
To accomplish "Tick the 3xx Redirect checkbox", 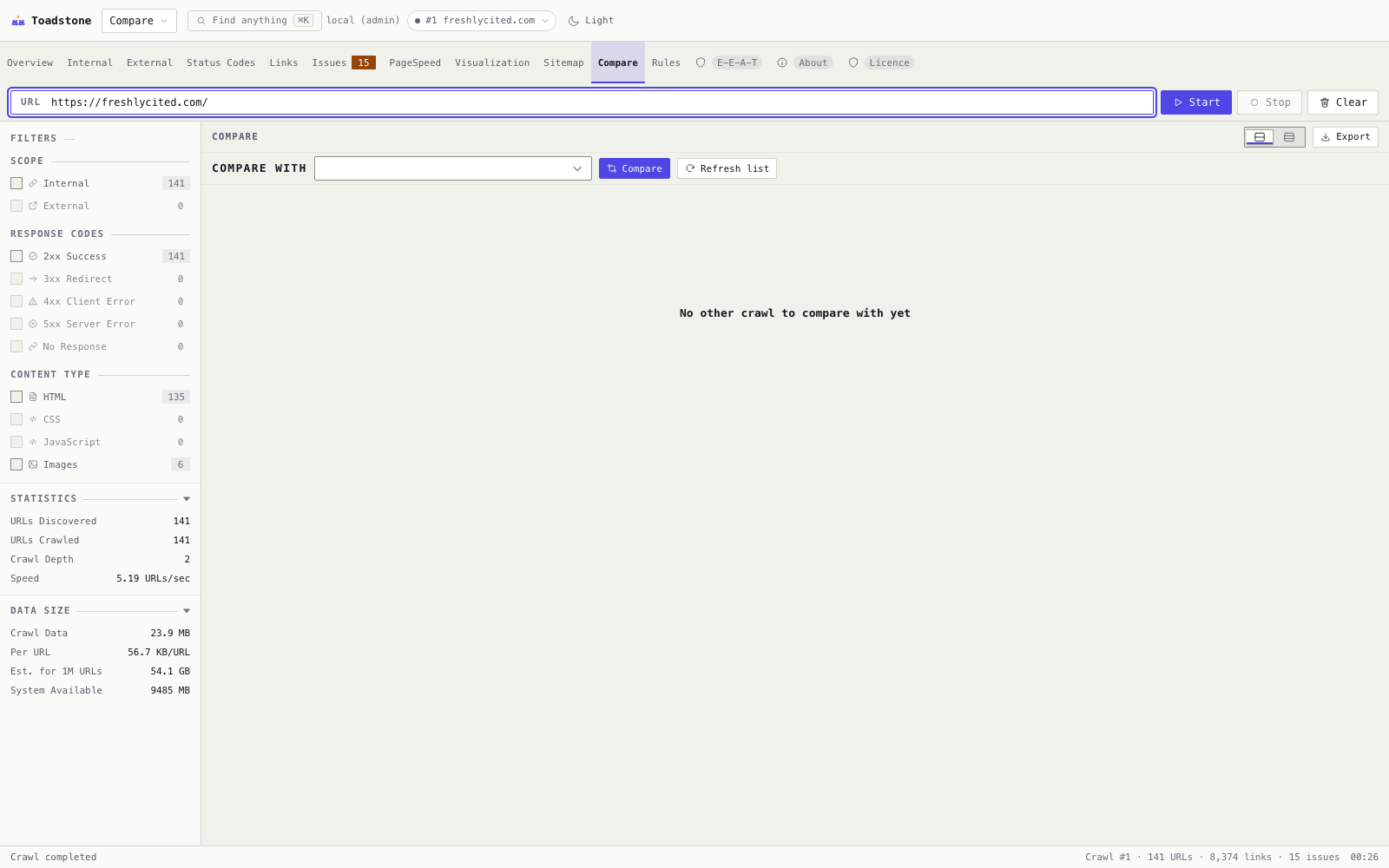I will click(x=16, y=279).
